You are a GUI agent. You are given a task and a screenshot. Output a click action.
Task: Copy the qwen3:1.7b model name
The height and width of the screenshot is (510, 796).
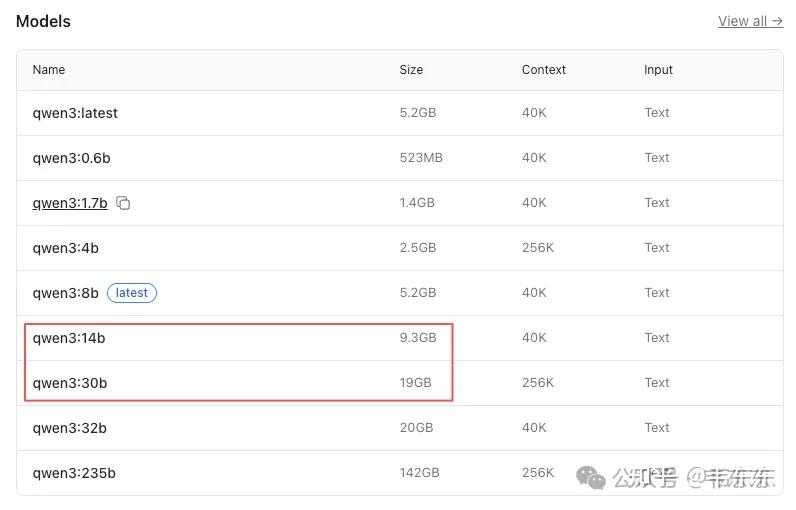[124, 203]
